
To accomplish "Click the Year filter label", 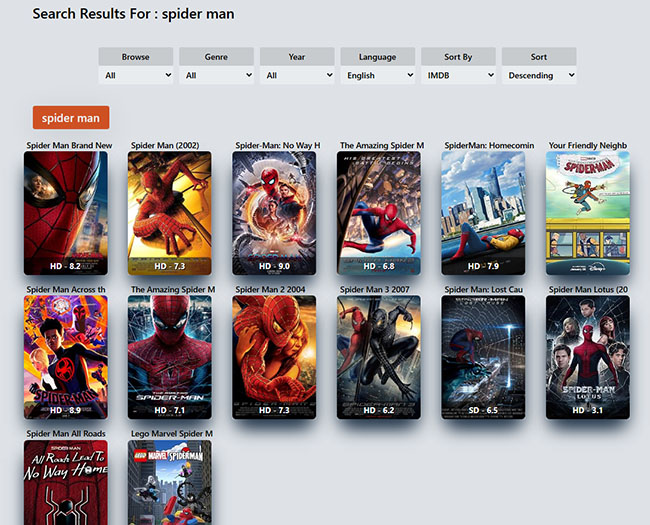I will point(297,57).
